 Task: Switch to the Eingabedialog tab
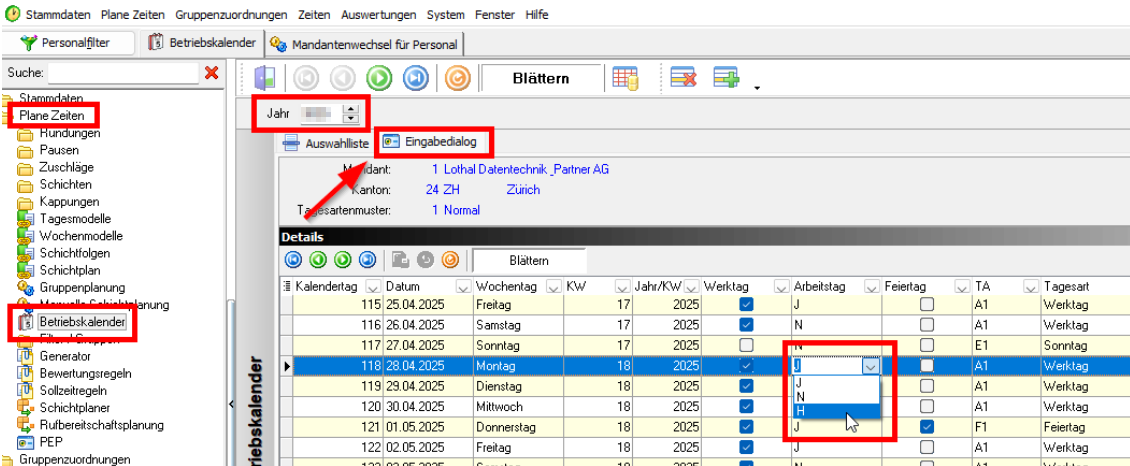(435, 143)
